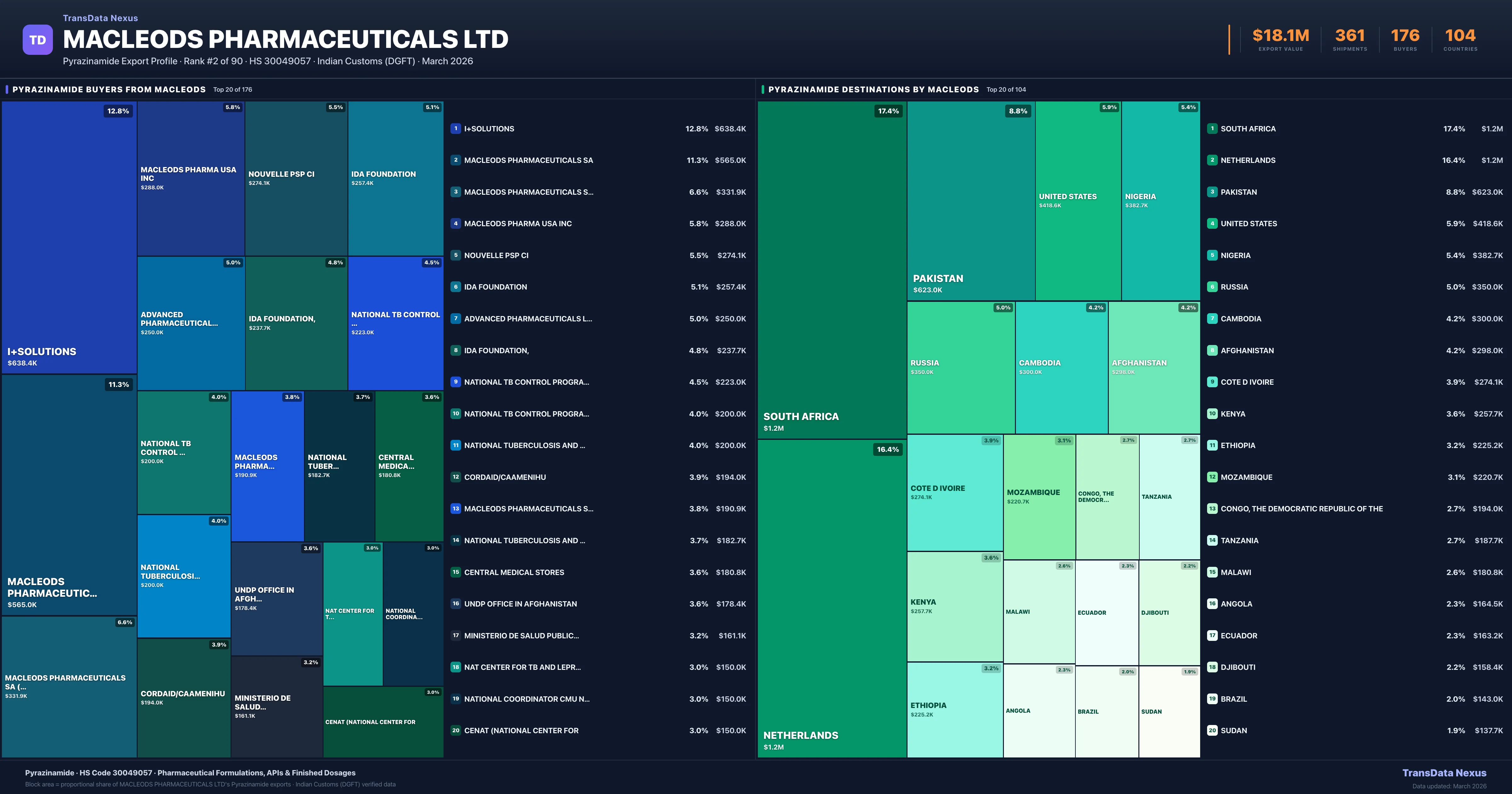
Task: Click rank 16 badge beside UNDP OFFICE
Action: [x=455, y=604]
